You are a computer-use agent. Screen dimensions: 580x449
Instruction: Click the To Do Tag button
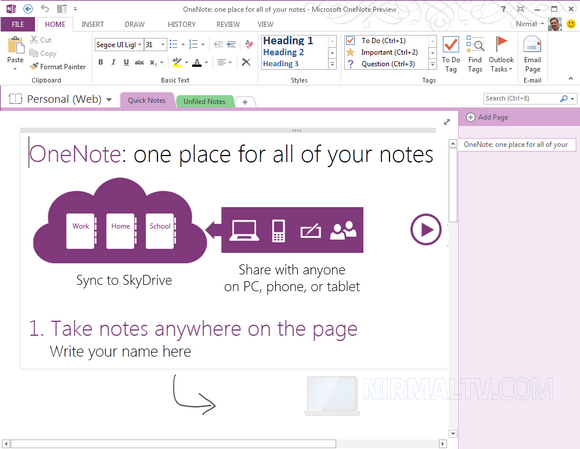(x=451, y=54)
